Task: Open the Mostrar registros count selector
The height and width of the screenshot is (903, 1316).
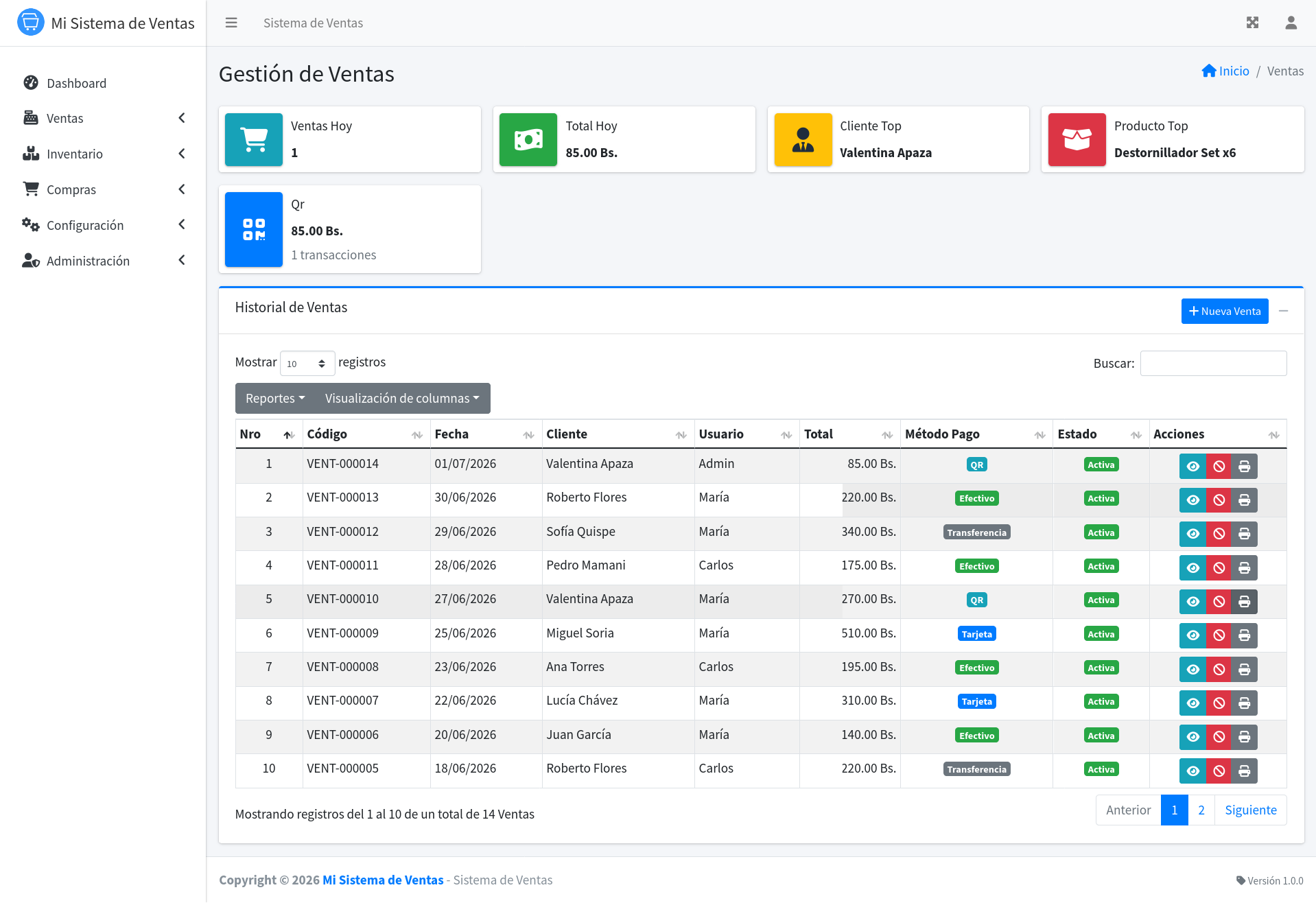Action: click(x=307, y=364)
